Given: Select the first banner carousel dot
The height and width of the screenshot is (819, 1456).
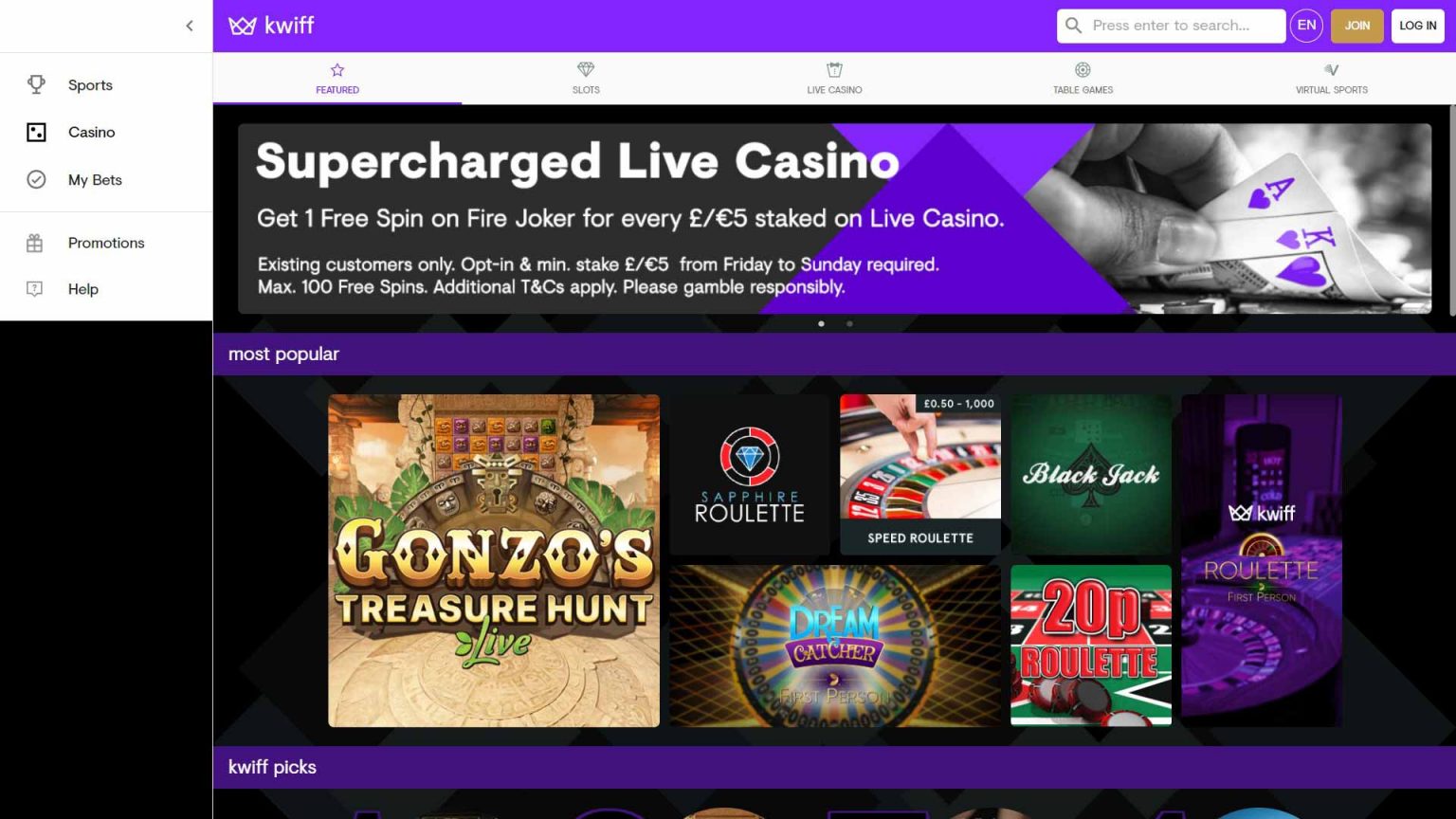Looking at the screenshot, I should (x=821, y=323).
